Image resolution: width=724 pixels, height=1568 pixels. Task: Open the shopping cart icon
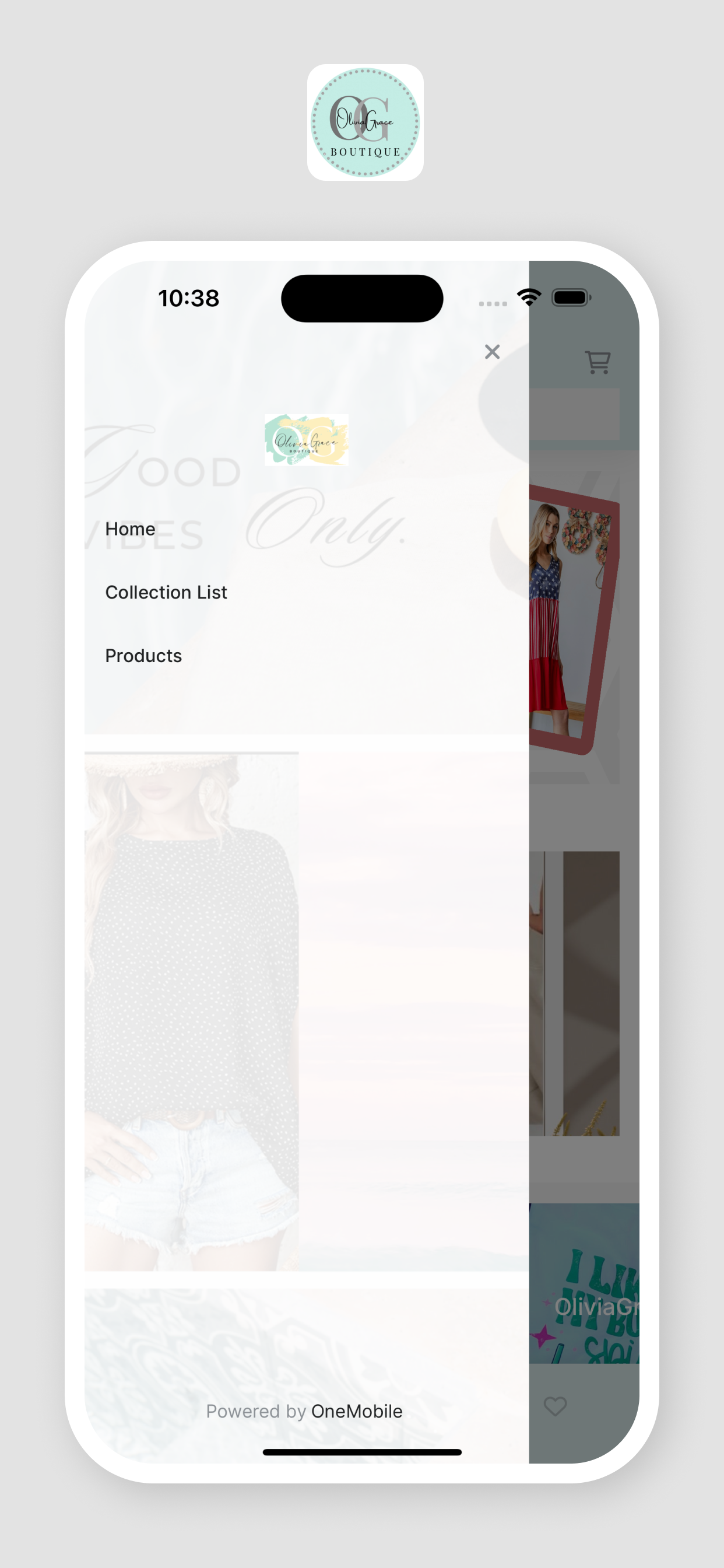tap(598, 362)
